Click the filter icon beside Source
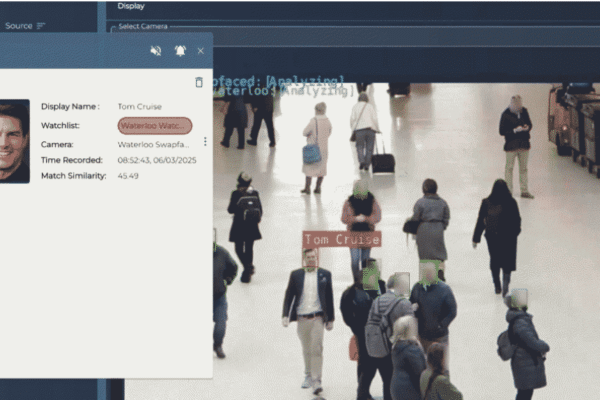Image resolution: width=600 pixels, height=400 pixels. tap(41, 26)
